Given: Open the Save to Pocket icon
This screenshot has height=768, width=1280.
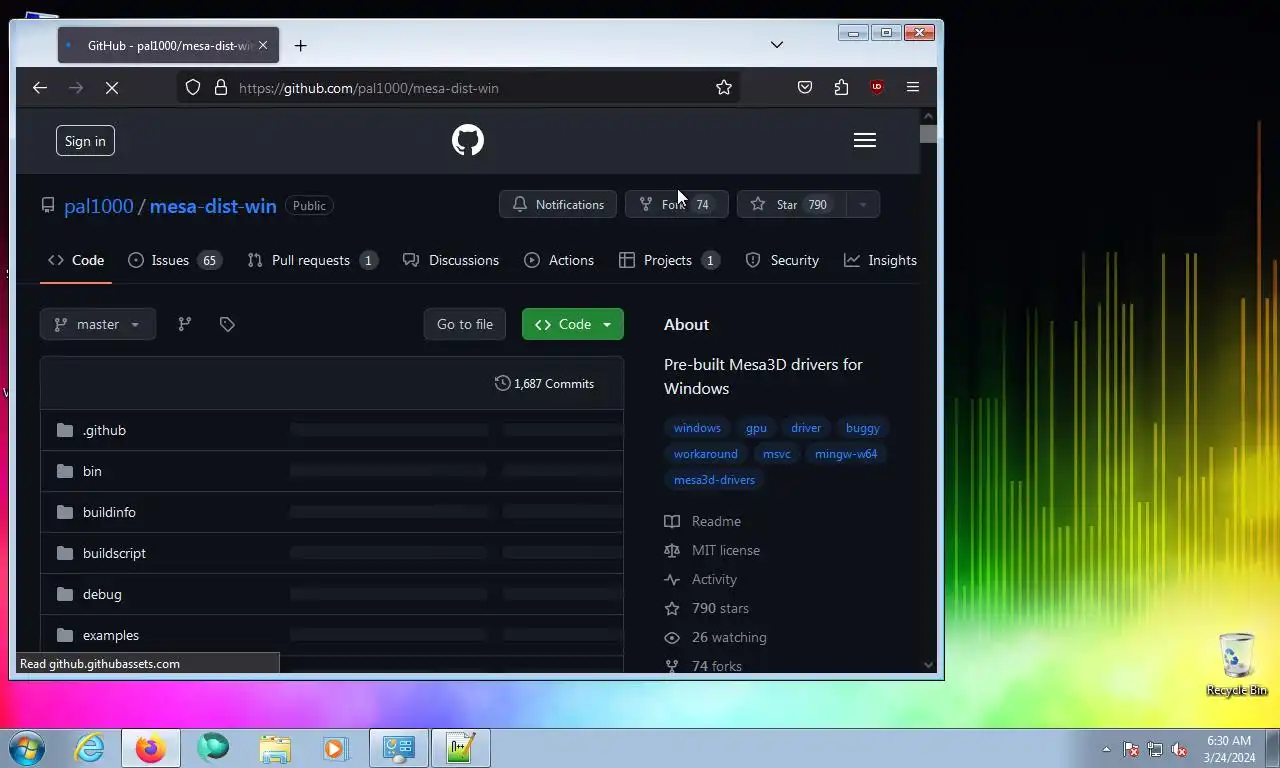Looking at the screenshot, I should tap(805, 88).
